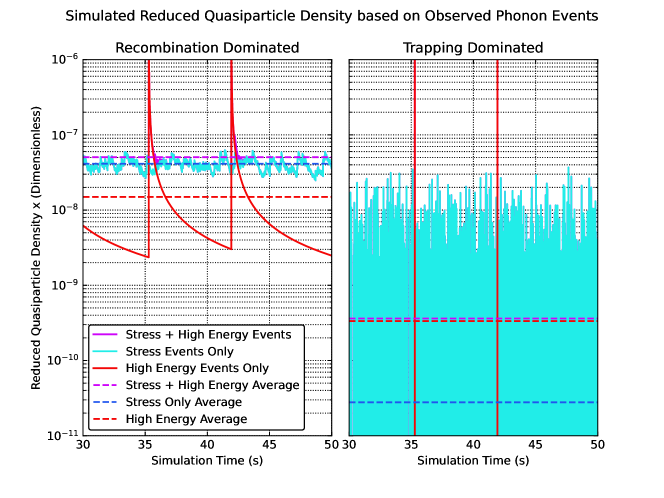Click the y-axis tick label 10⁻¹⁰

coord(63,360)
